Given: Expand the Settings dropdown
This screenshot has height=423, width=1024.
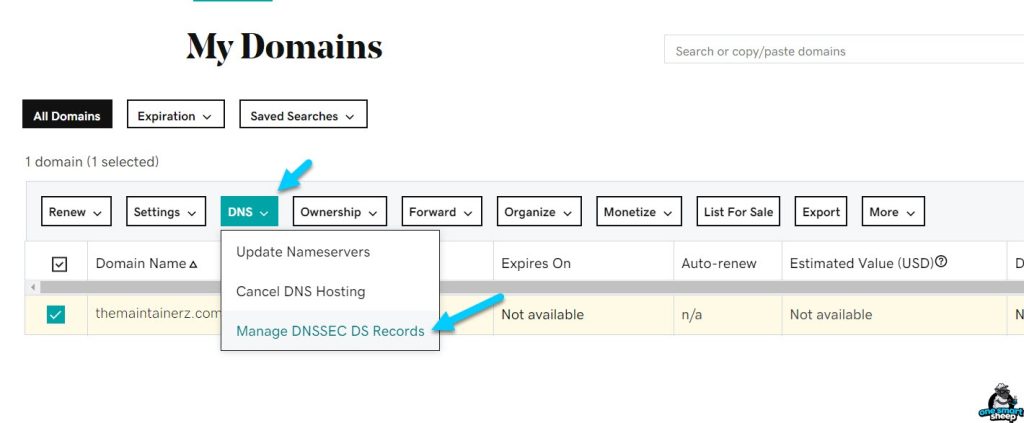Looking at the screenshot, I should coord(165,212).
